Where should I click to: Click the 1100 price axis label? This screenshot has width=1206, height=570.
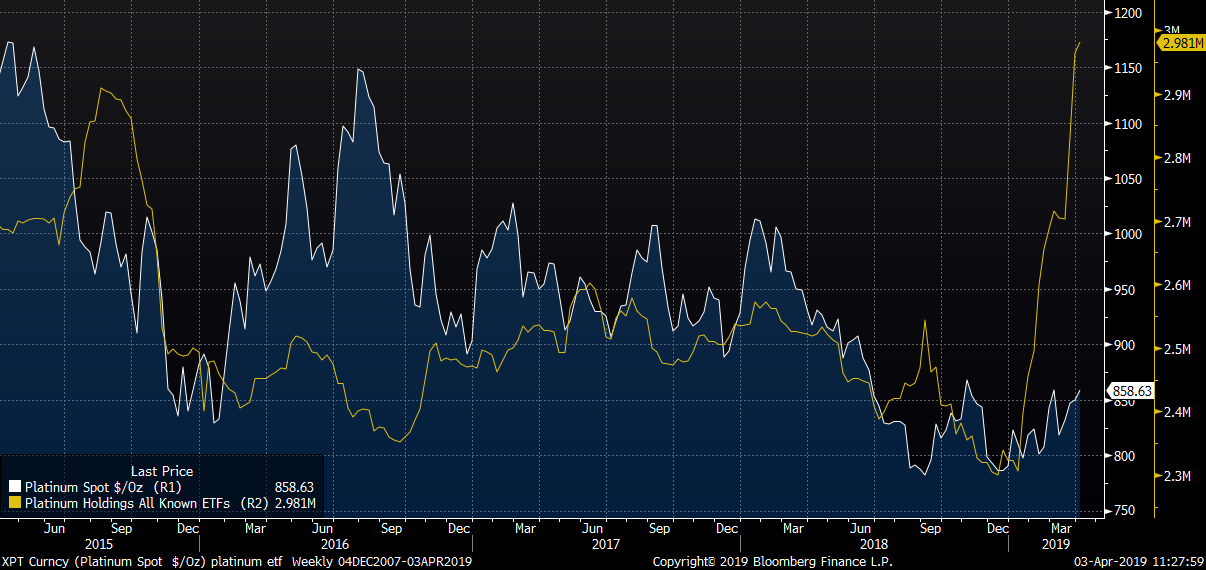[1126, 124]
